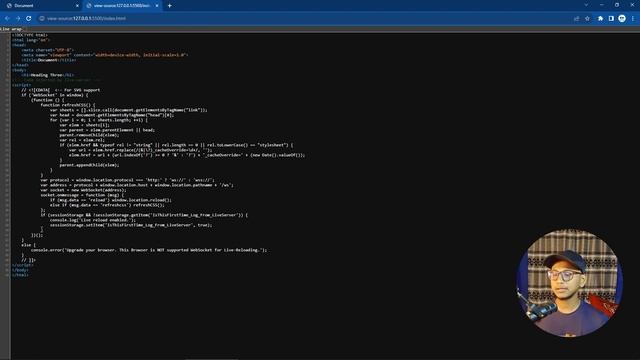Switch to the Document tab

click(x=42, y=6)
